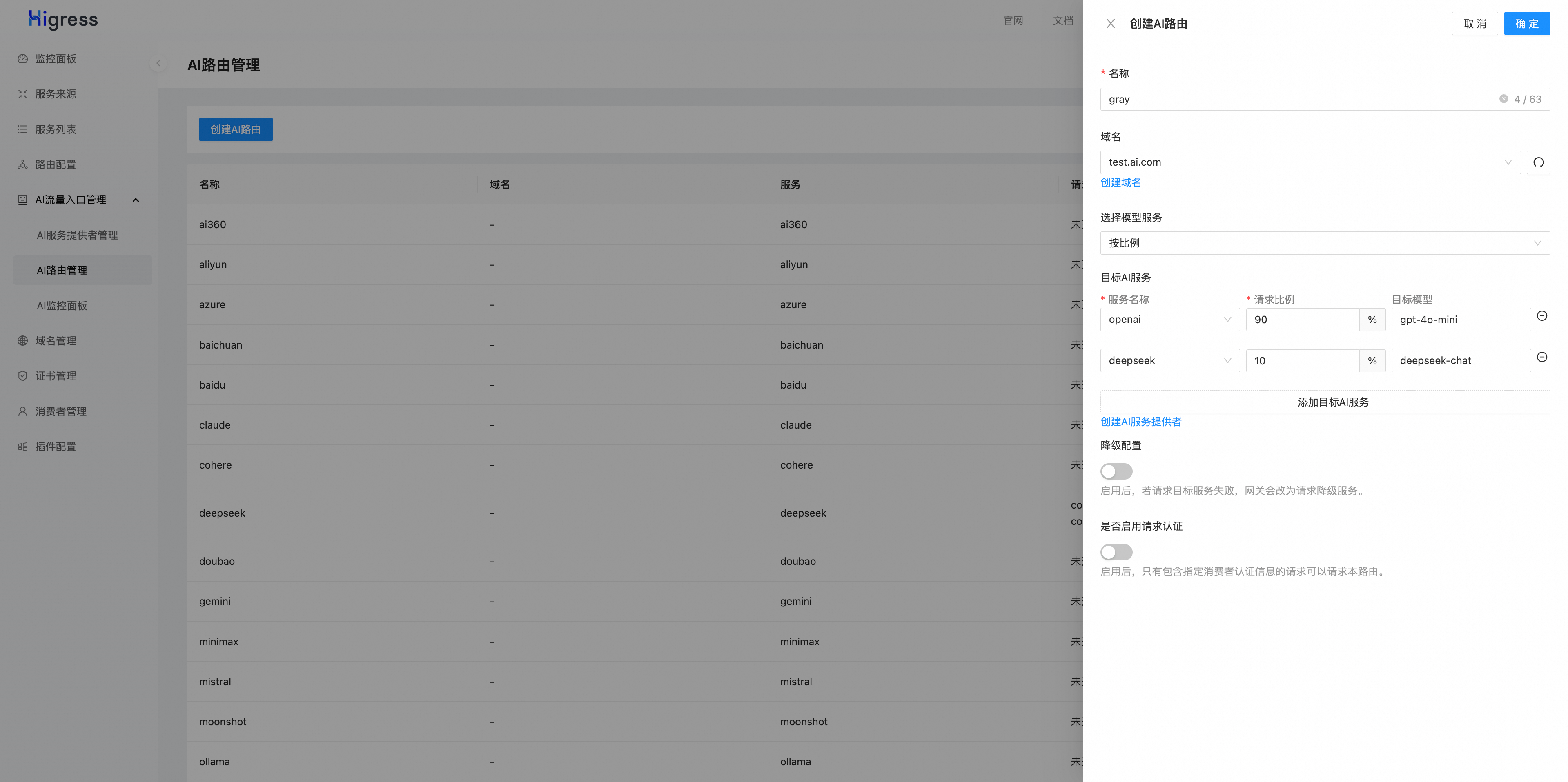Clear the name field with the X icon
The height and width of the screenshot is (782, 1568).
coord(1503,99)
